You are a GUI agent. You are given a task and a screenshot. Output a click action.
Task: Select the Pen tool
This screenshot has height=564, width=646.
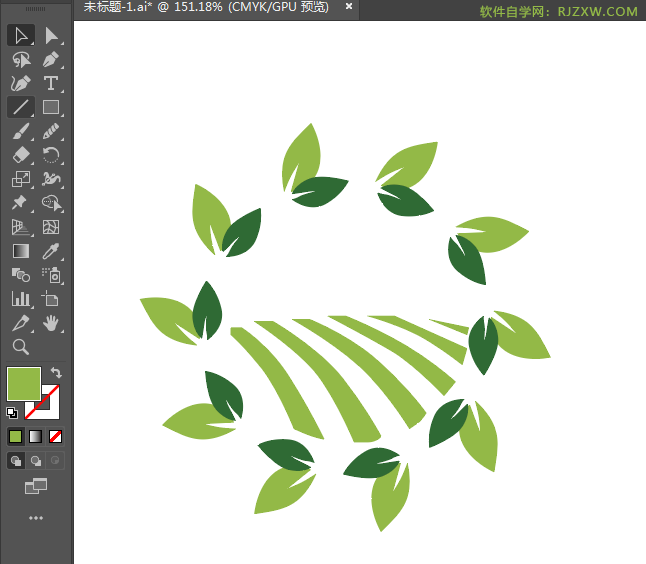51,59
